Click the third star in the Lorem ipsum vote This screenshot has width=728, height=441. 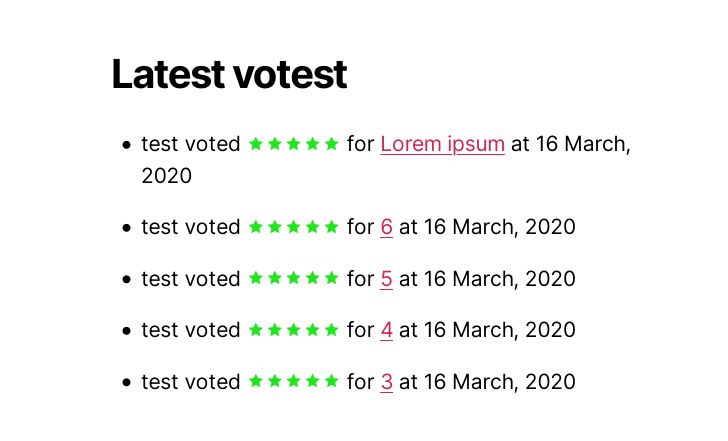(293, 144)
